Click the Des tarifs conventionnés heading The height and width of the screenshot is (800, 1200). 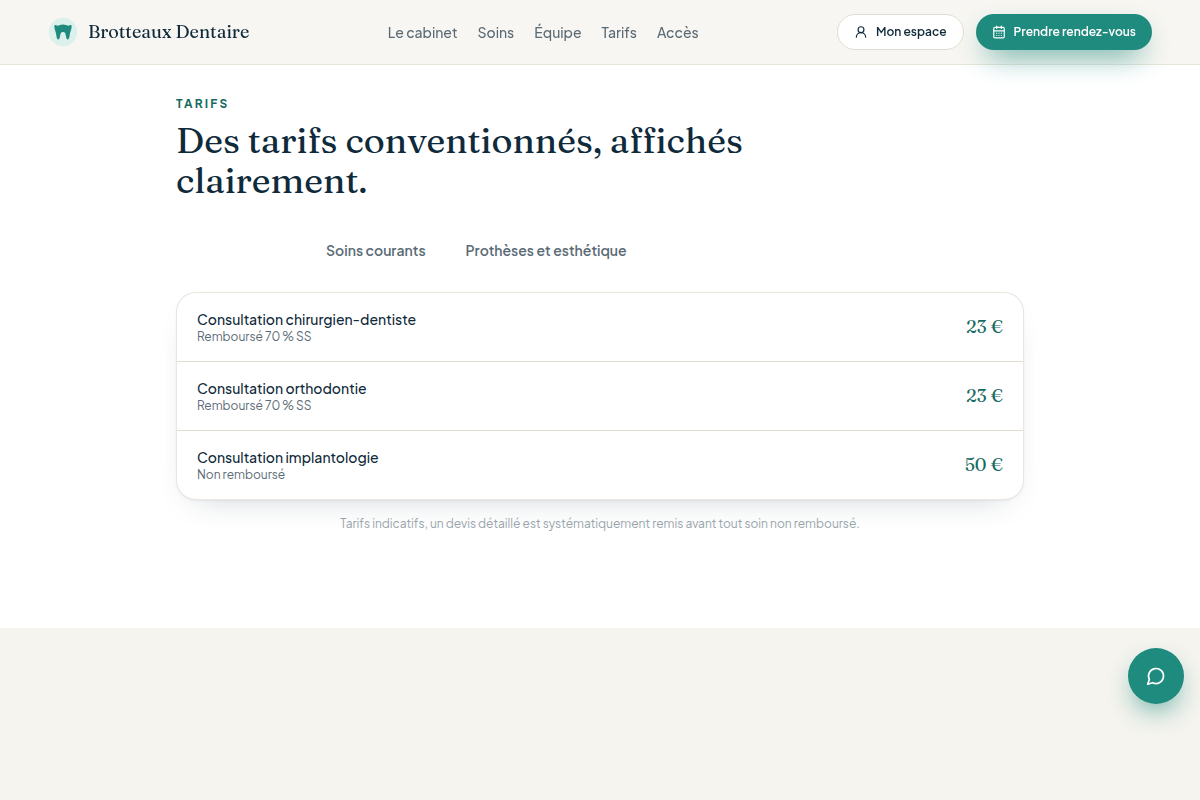point(460,161)
